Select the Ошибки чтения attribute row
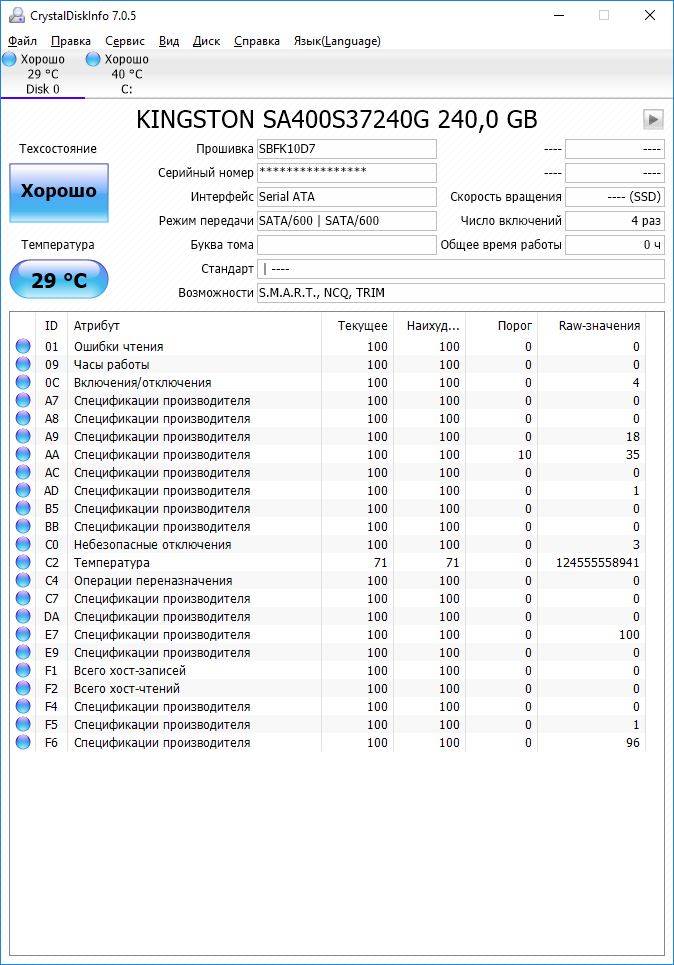Screen dimensions: 674x965 click(x=328, y=346)
